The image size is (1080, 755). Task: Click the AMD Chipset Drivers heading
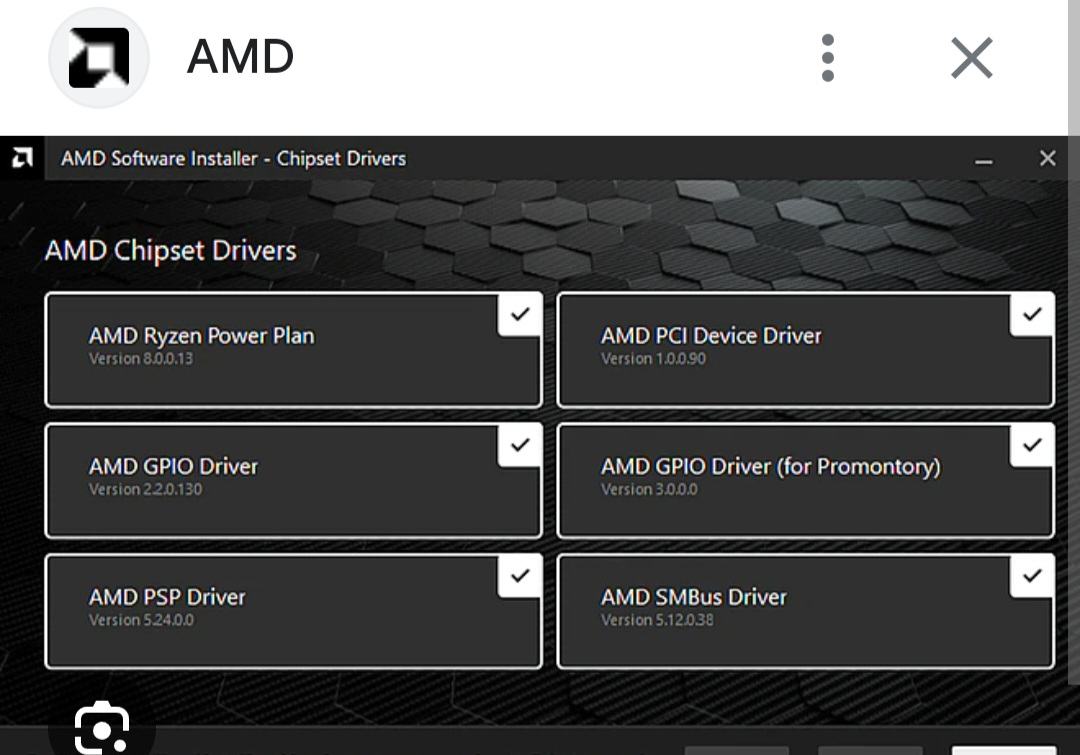pyautogui.click(x=170, y=250)
